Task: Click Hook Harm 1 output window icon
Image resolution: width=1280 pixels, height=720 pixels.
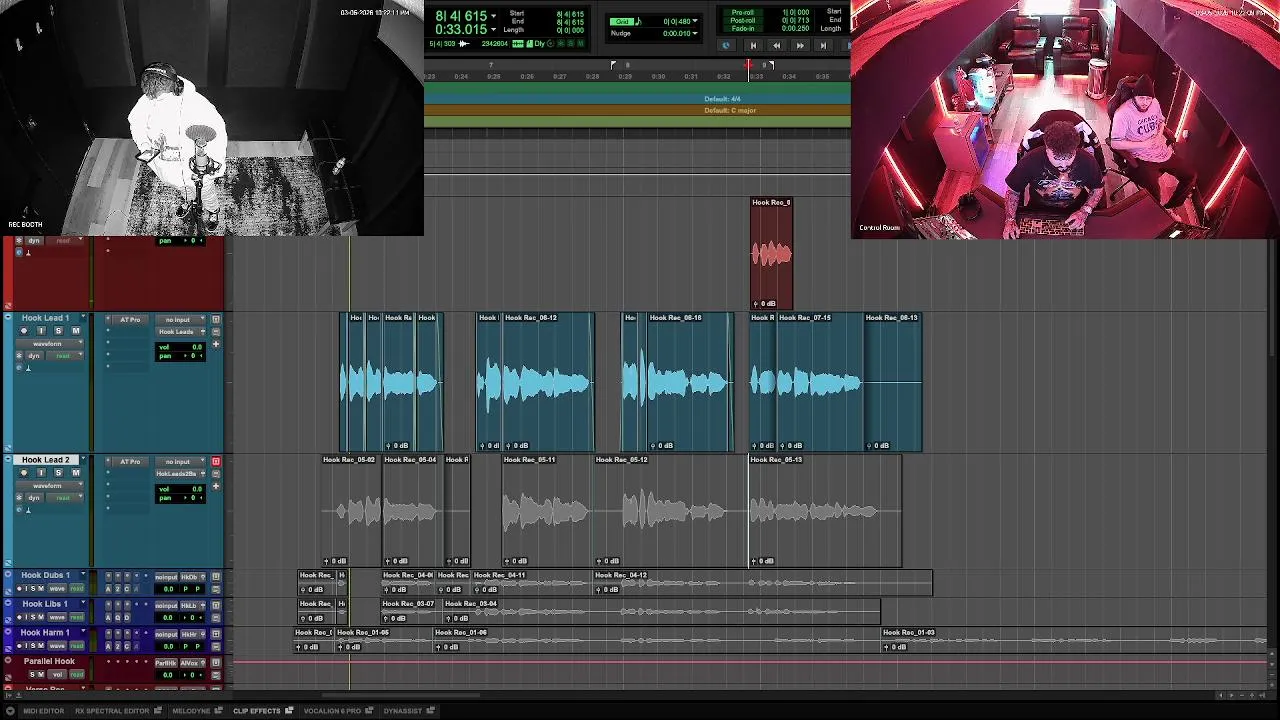Action: coord(215,634)
